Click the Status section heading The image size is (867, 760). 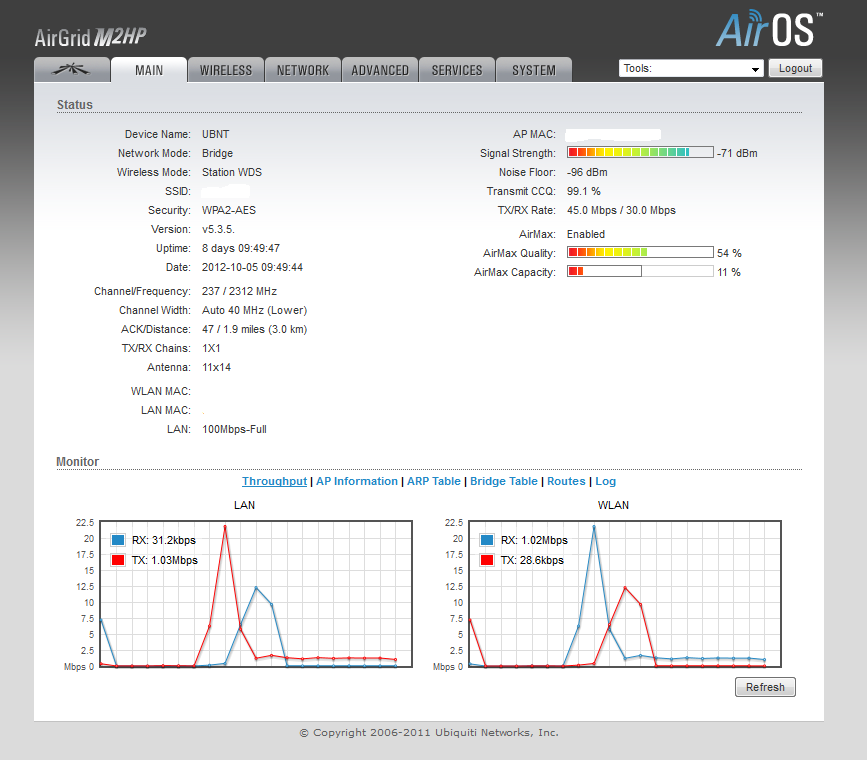pos(75,105)
